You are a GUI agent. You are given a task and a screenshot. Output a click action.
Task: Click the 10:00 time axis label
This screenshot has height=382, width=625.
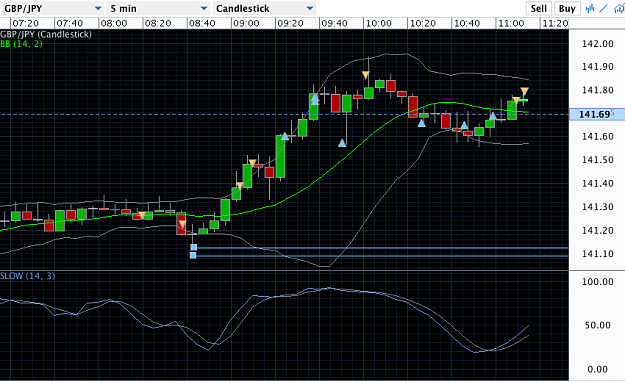(x=379, y=24)
